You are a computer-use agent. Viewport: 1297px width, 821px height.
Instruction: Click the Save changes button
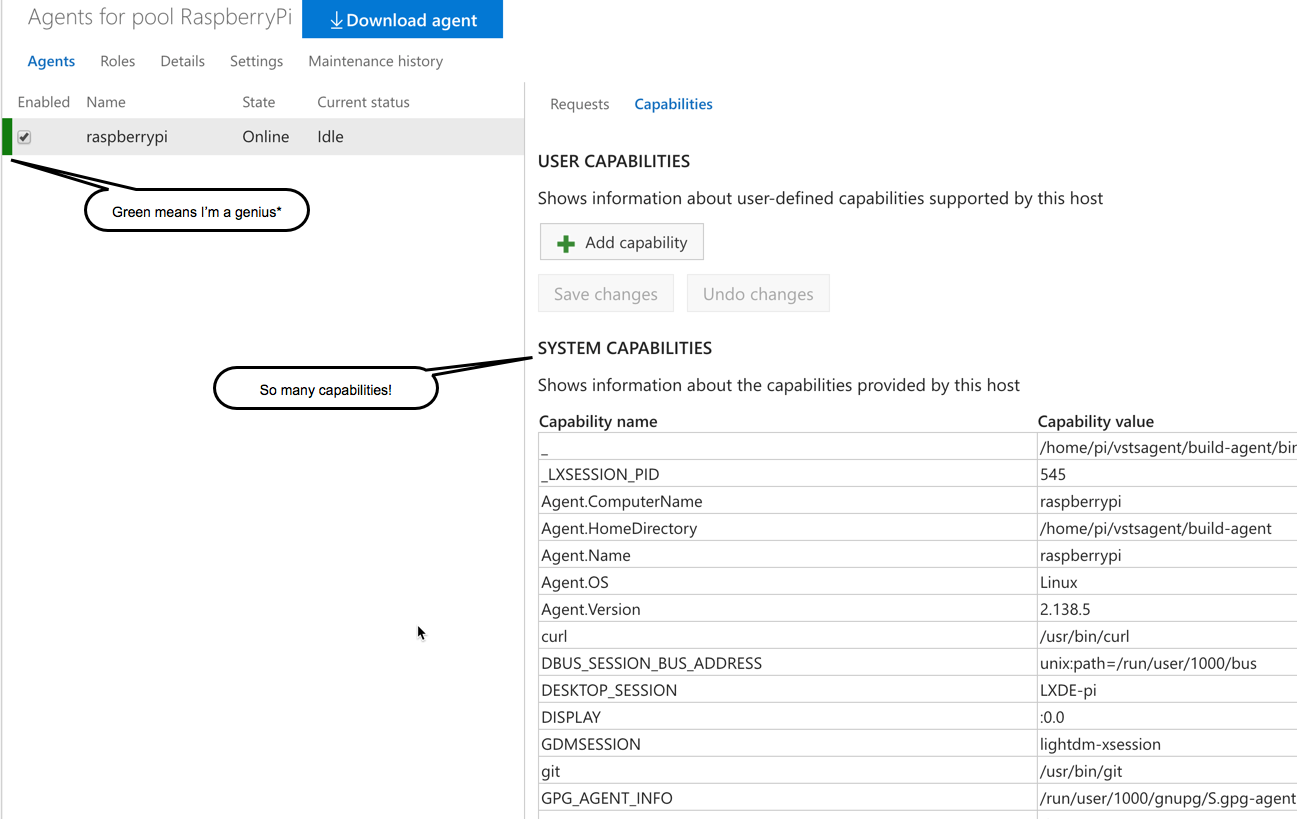(x=605, y=294)
